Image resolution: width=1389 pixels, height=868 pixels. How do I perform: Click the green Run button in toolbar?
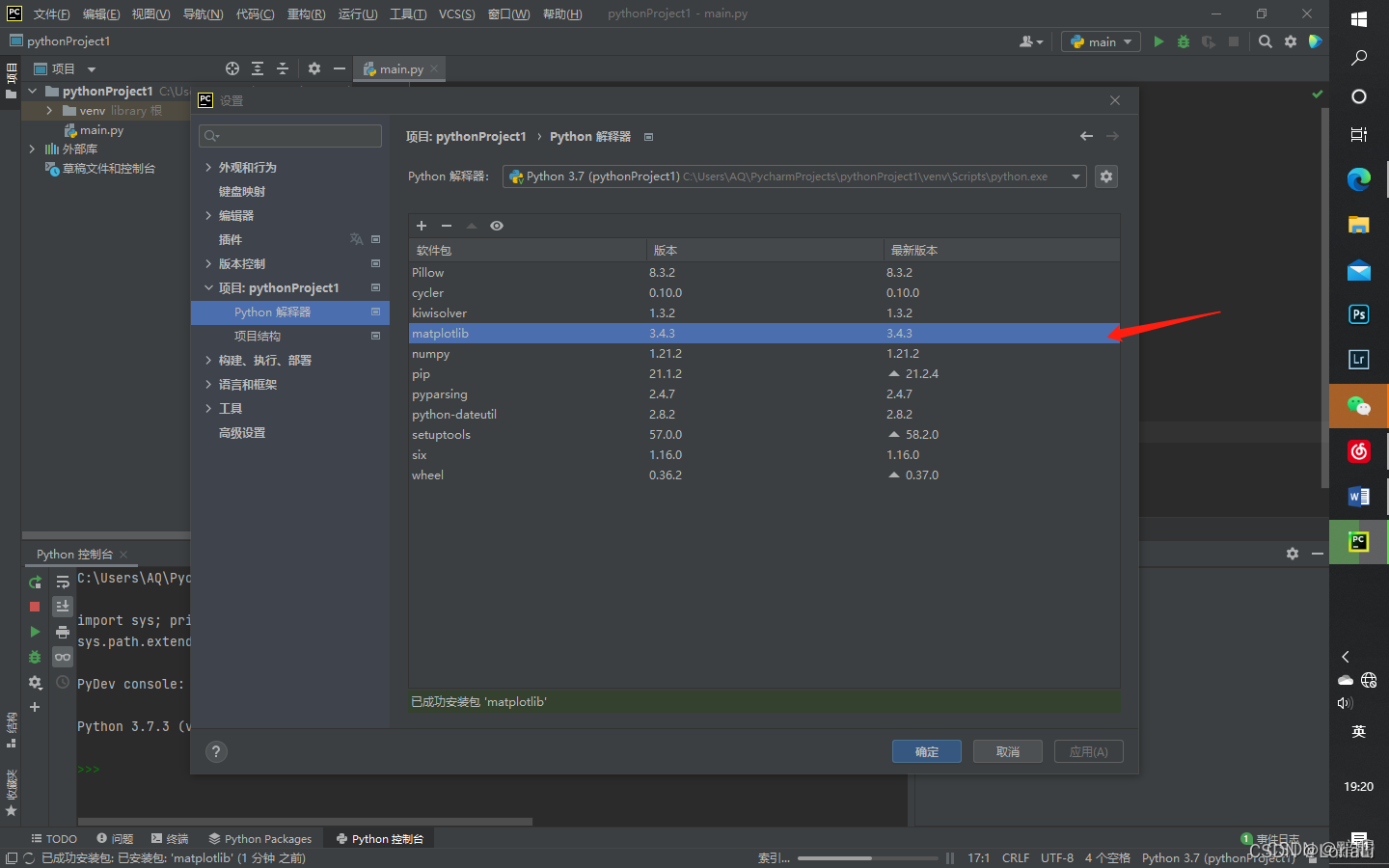click(x=1158, y=41)
